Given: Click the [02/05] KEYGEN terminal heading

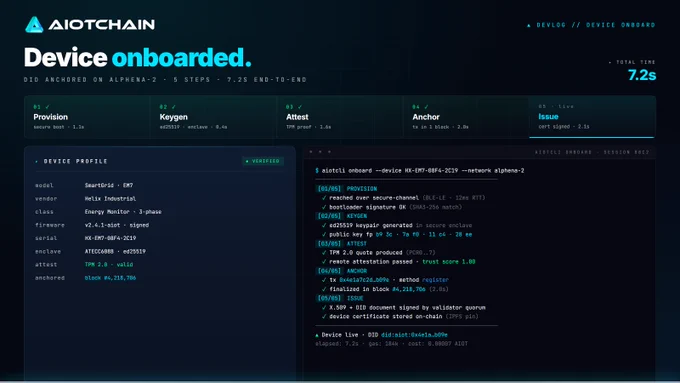Looking at the screenshot, I should click(342, 216).
